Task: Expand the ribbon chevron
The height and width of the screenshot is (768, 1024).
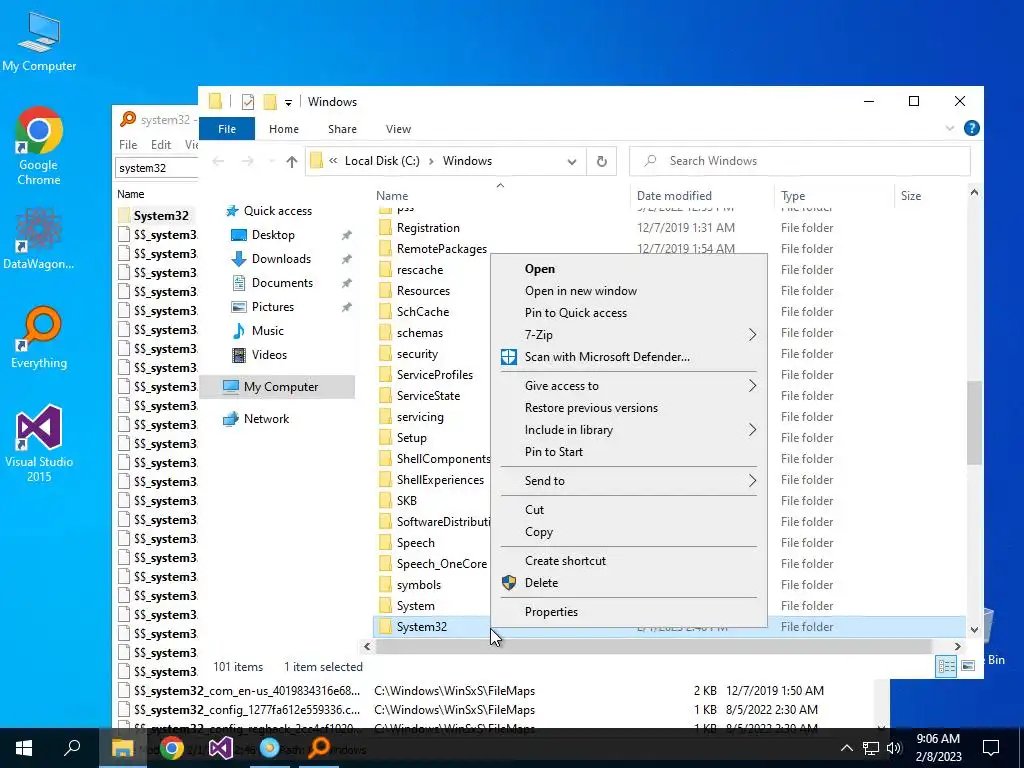Action: point(950,129)
